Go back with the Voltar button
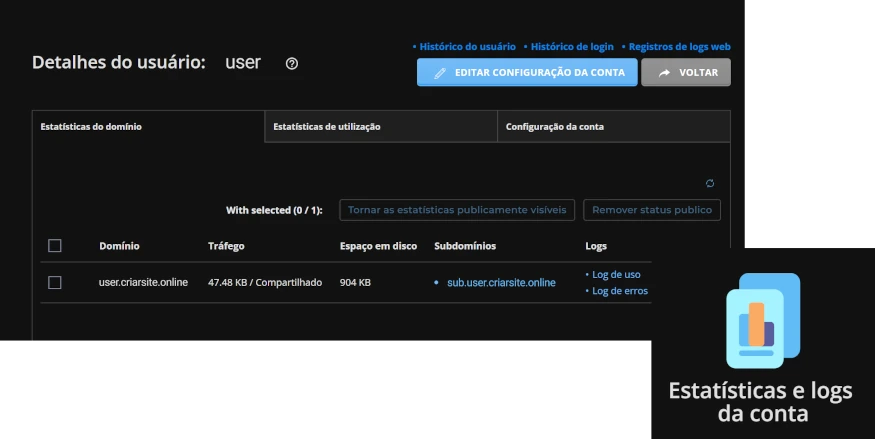Screen dimensions: 875x439 tap(686, 73)
